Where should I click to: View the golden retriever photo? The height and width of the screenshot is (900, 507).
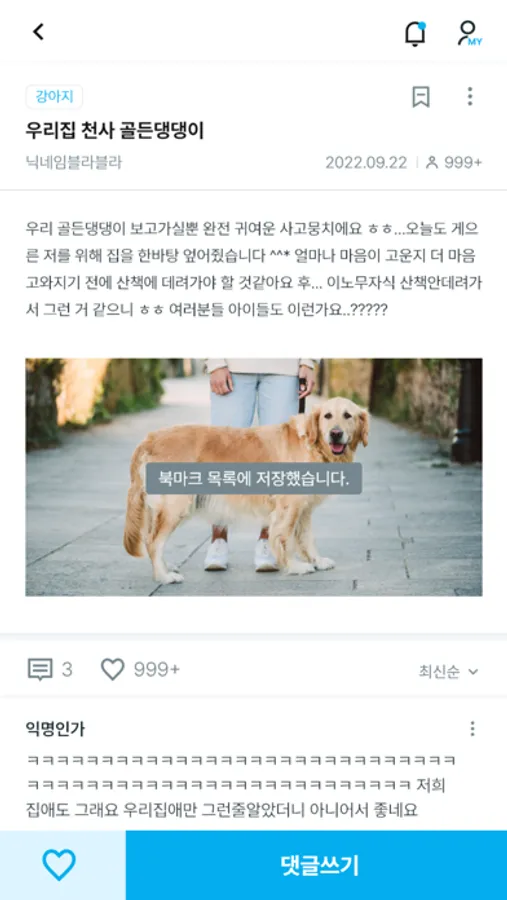click(253, 477)
